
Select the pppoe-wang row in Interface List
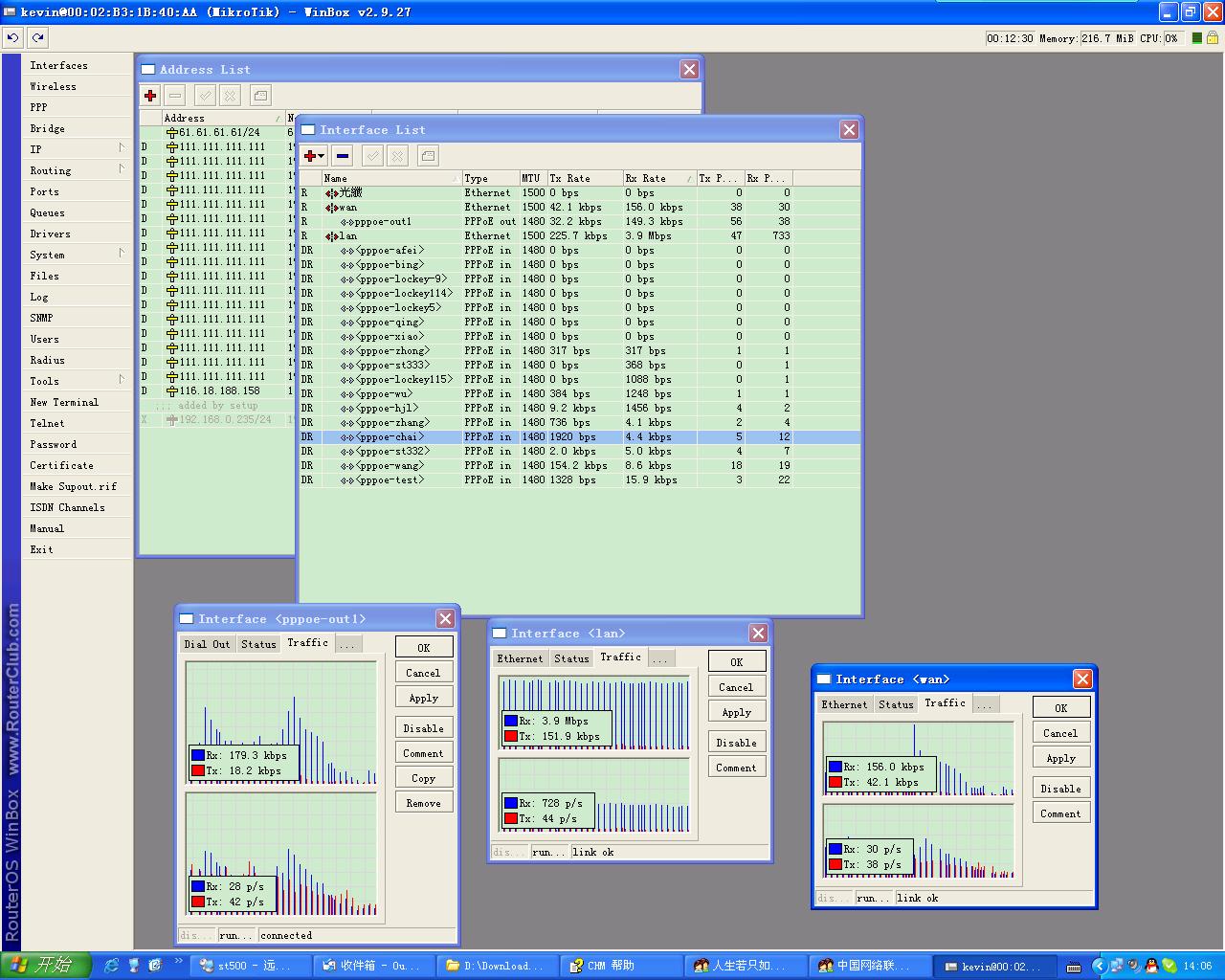(x=579, y=465)
